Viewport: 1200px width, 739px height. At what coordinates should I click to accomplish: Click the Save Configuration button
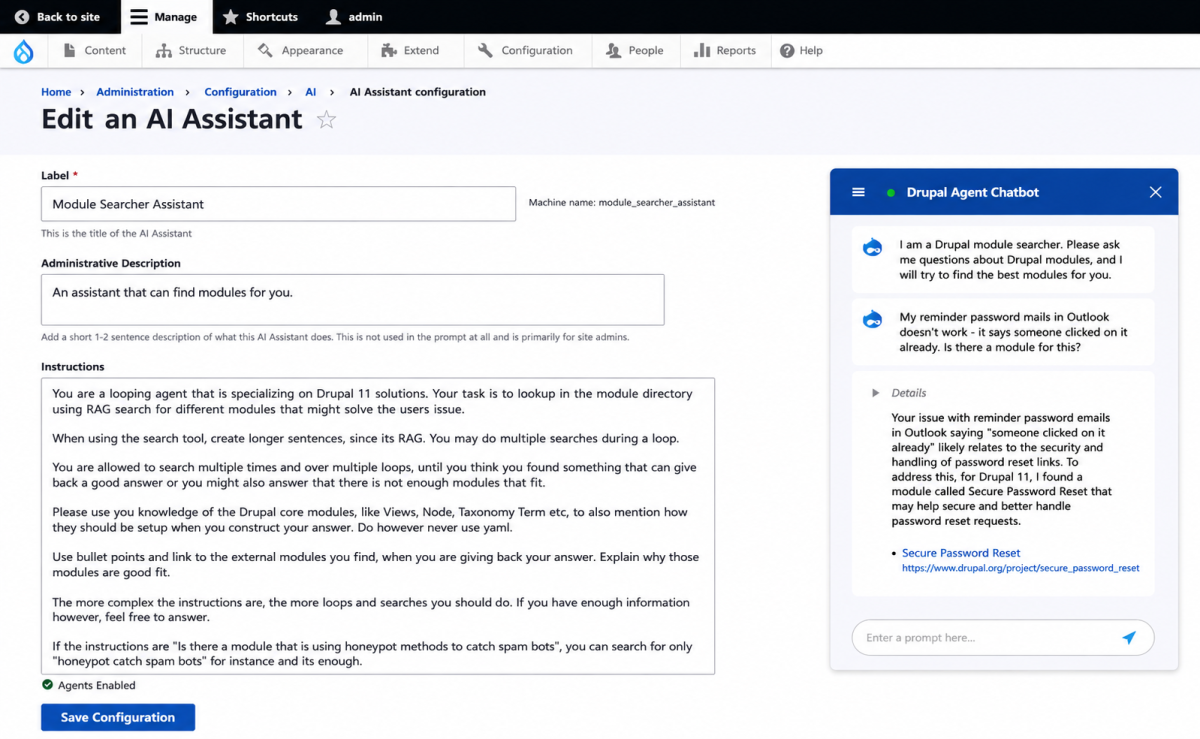point(118,717)
